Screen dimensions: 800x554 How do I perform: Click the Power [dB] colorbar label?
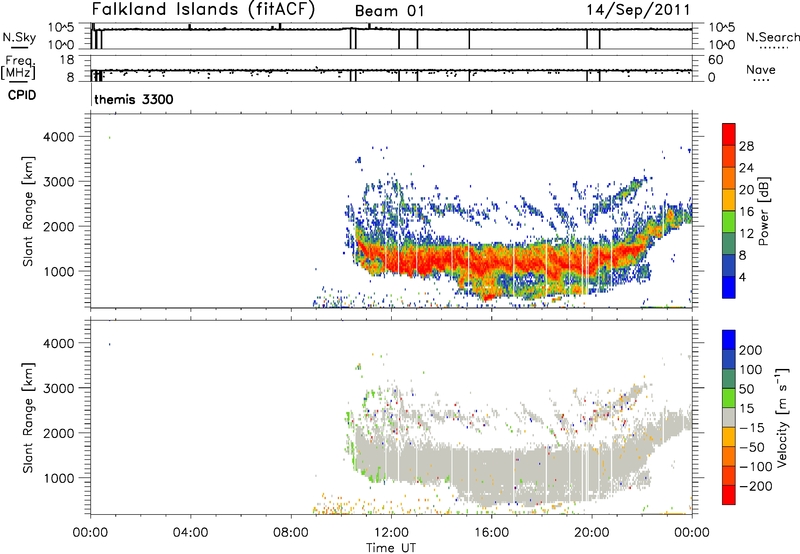764,211
